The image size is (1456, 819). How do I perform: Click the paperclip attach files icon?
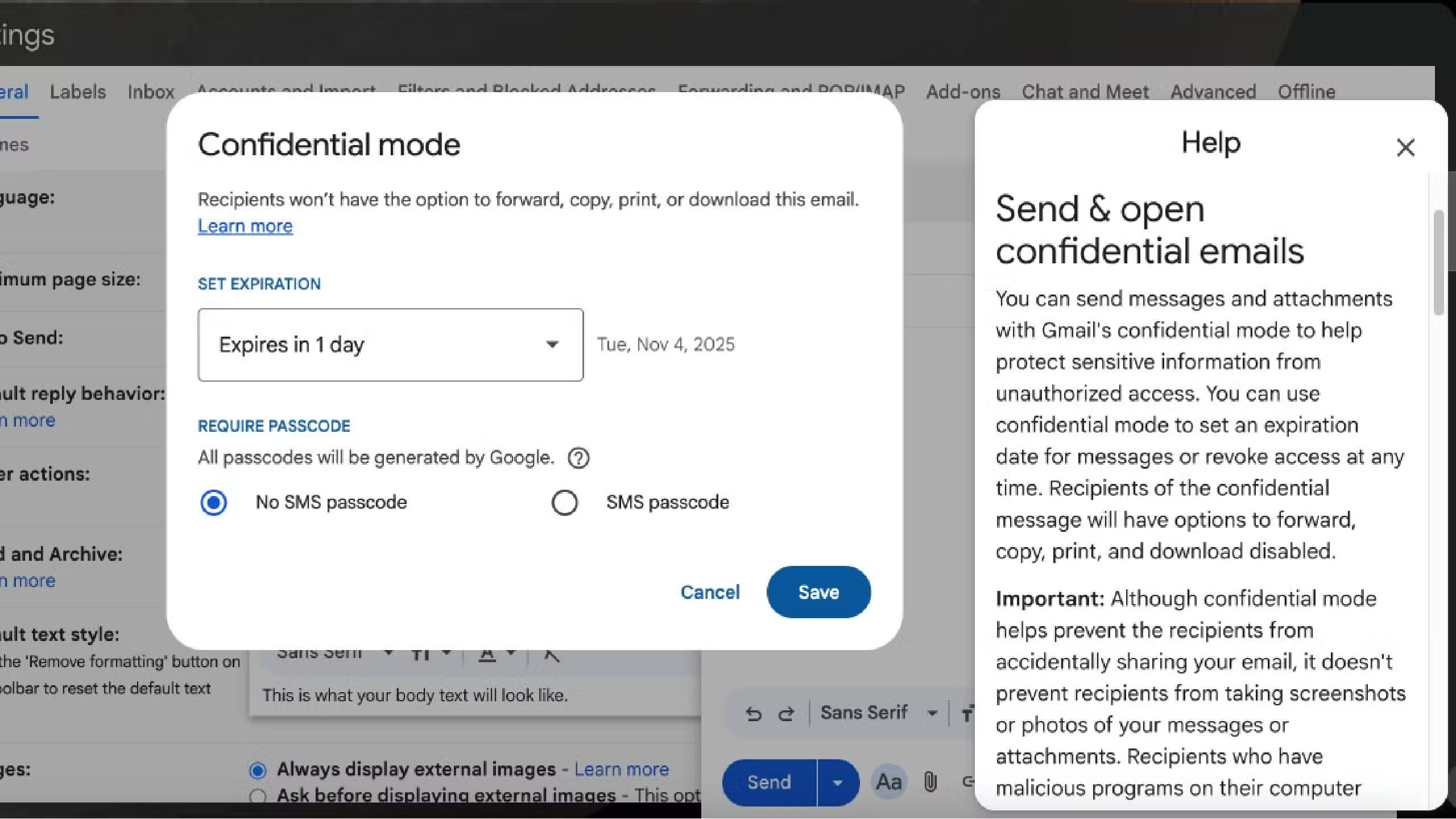click(930, 782)
